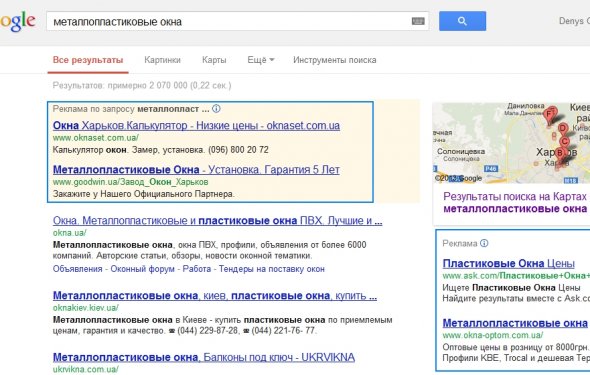Switch to the 'Картинки' tab
The width and height of the screenshot is (590, 375).
coord(163,60)
